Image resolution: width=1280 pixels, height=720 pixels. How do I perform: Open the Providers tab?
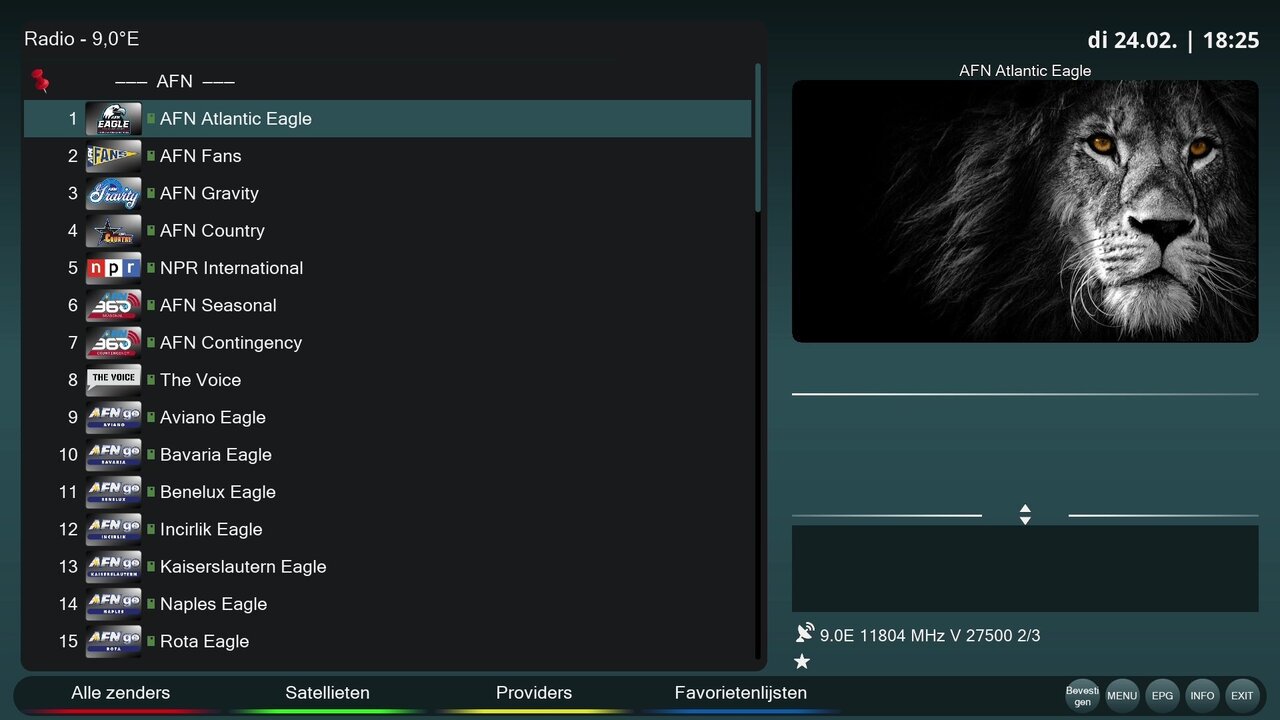(x=534, y=693)
